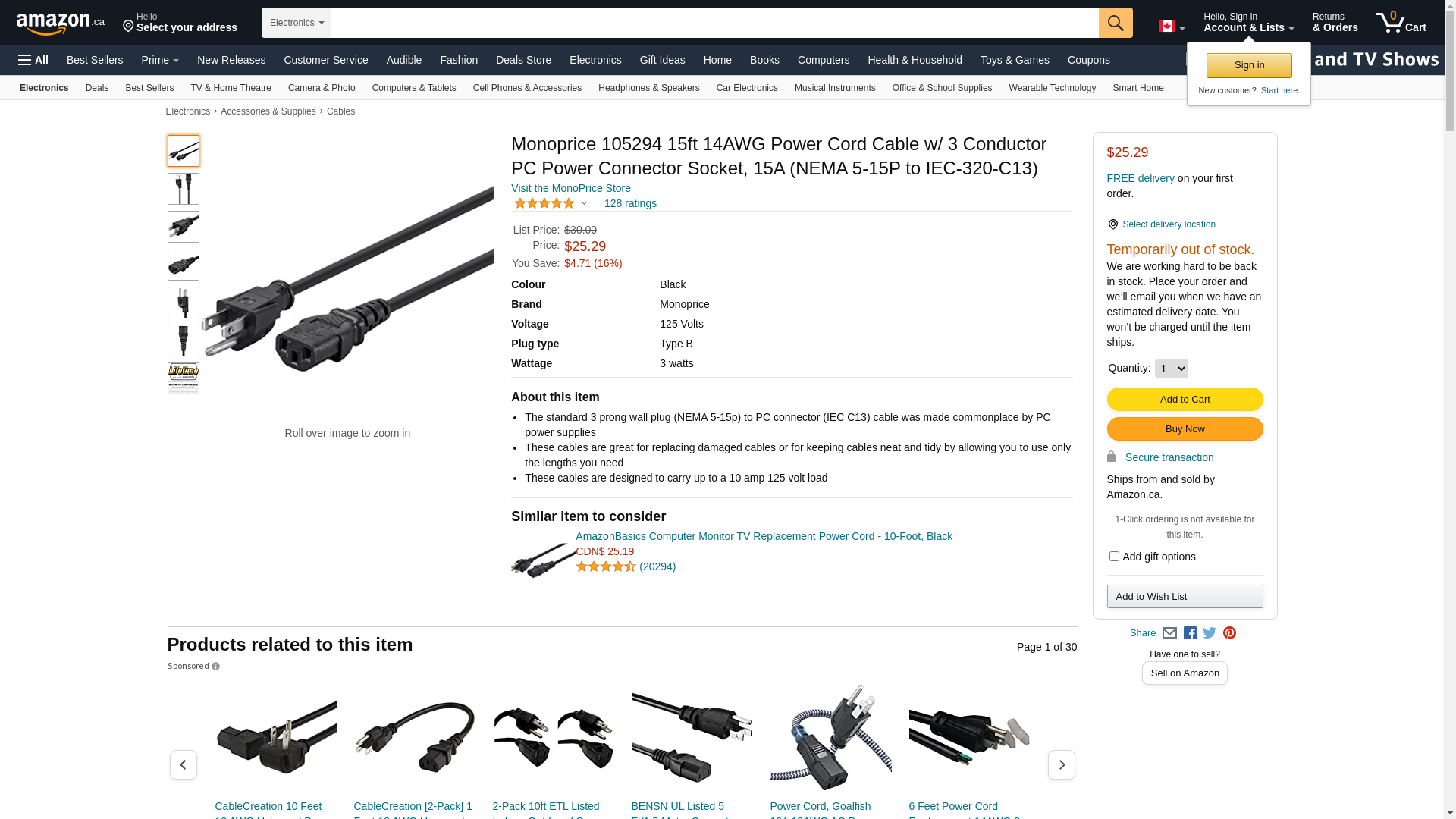The image size is (1456, 819).
Task: Click the Add to Cart button
Action: tap(1185, 400)
